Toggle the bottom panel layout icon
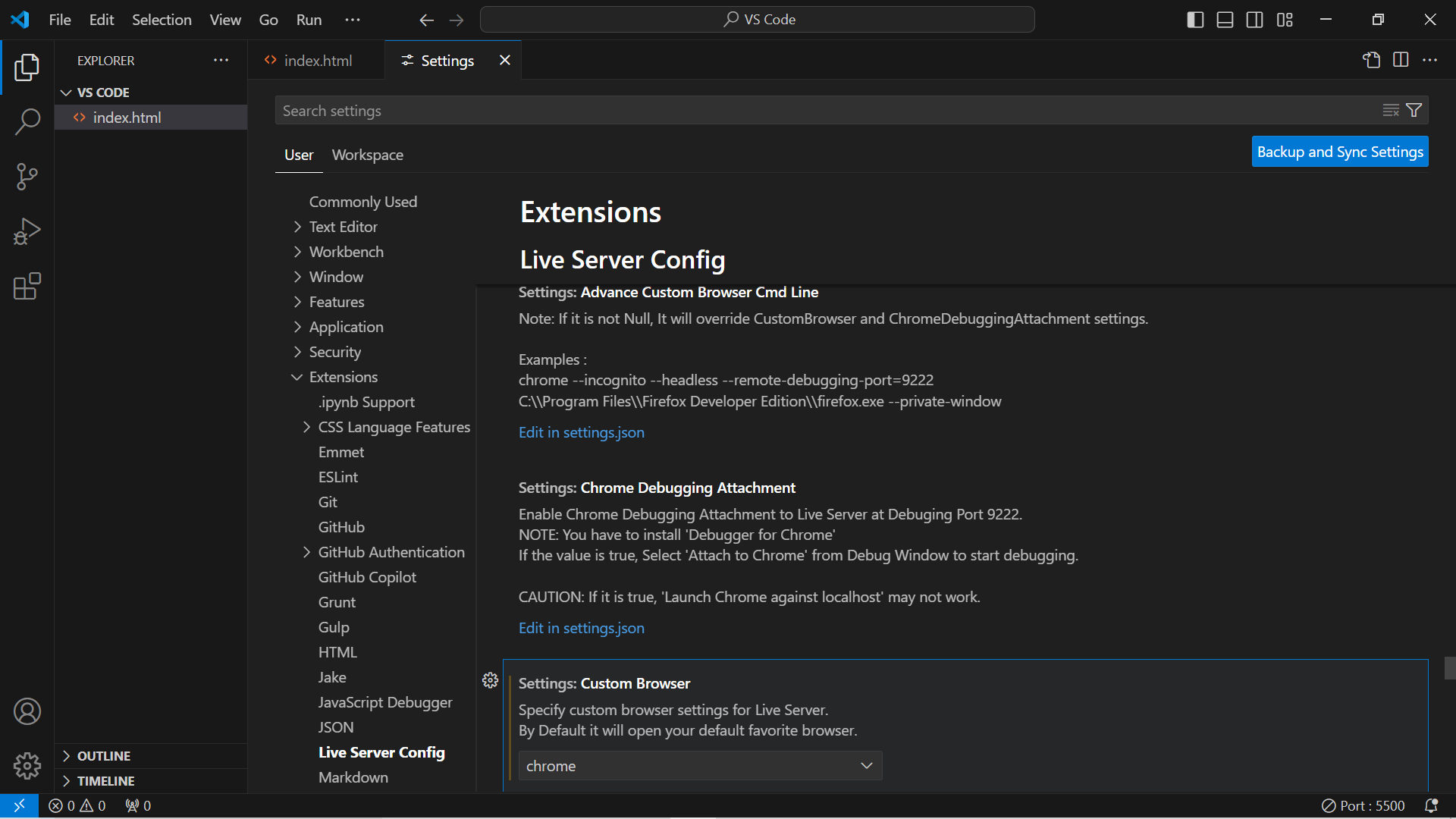Image resolution: width=1456 pixels, height=819 pixels. pos(1225,20)
